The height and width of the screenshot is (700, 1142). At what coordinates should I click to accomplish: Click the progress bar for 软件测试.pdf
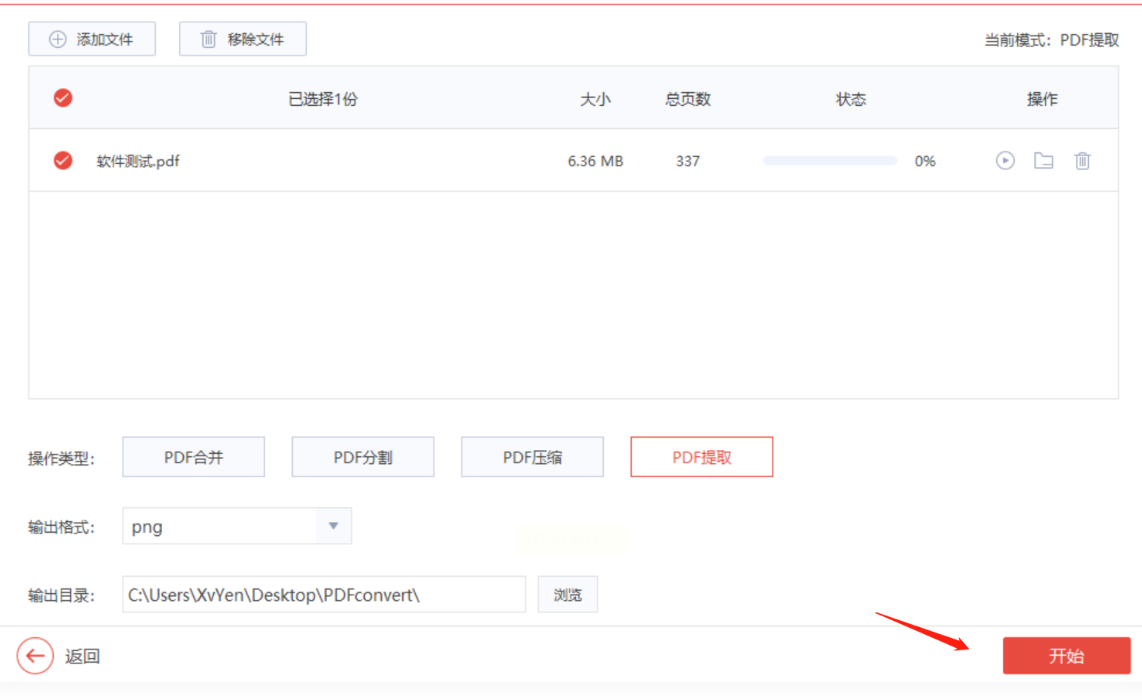(830, 160)
